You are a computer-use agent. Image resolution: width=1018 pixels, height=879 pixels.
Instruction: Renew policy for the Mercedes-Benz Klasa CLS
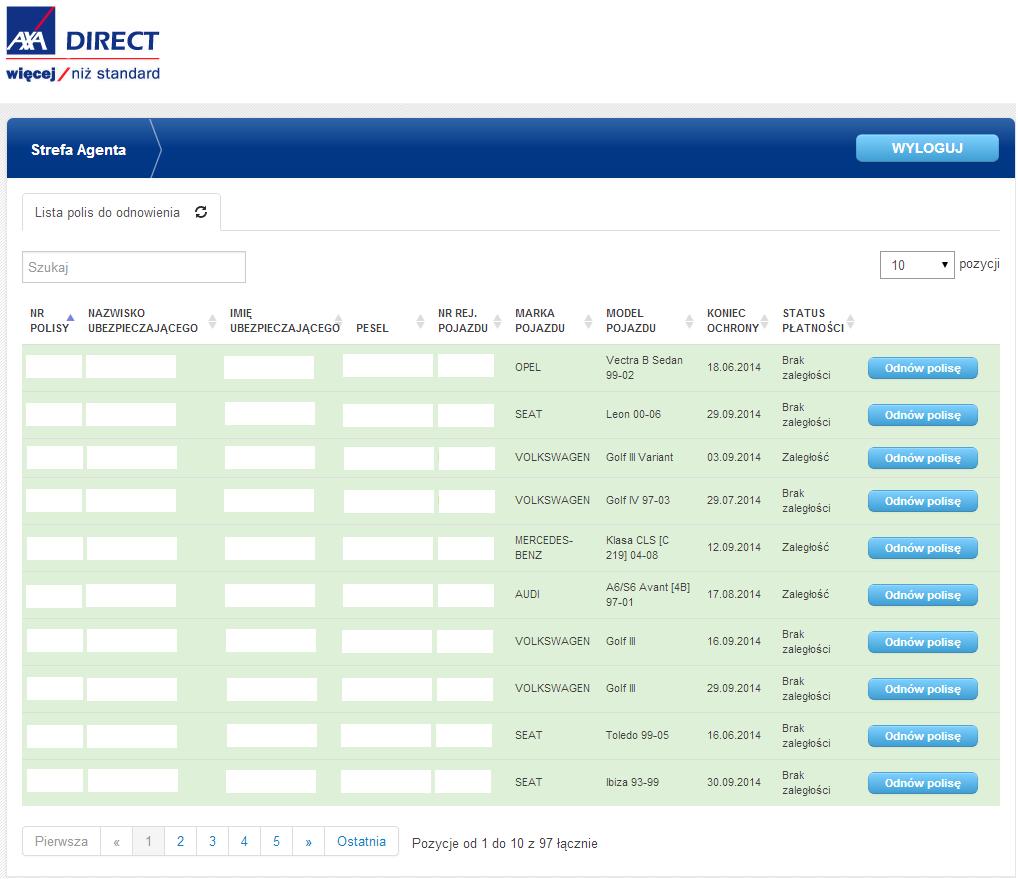pos(923,548)
